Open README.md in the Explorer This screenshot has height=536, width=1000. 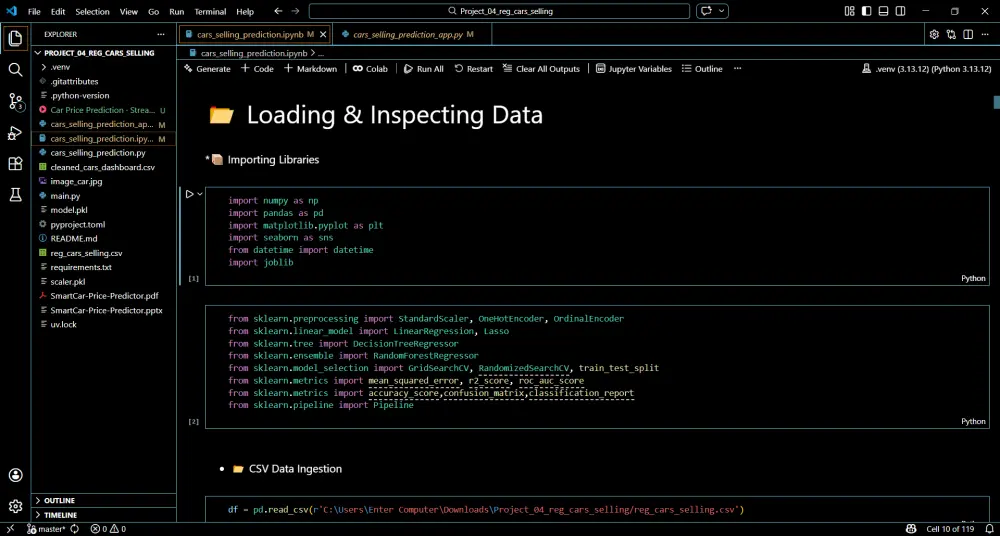[x=103, y=239]
